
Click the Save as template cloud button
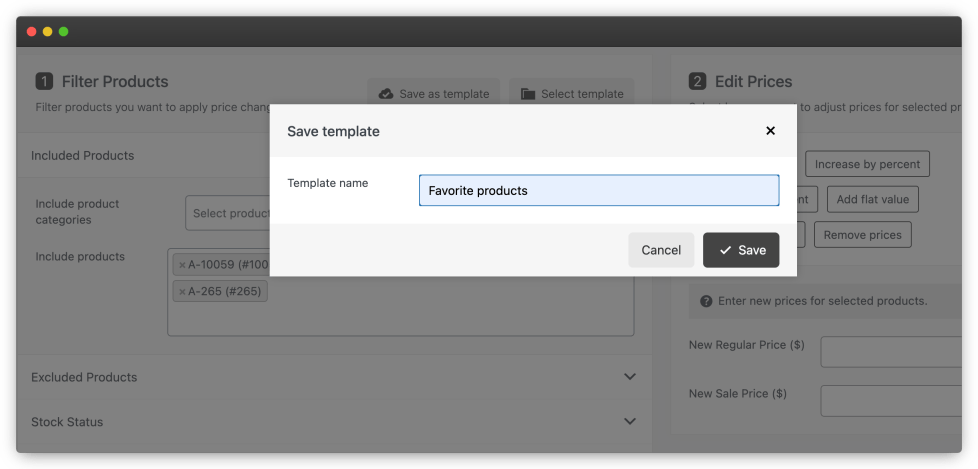pyautogui.click(x=434, y=94)
